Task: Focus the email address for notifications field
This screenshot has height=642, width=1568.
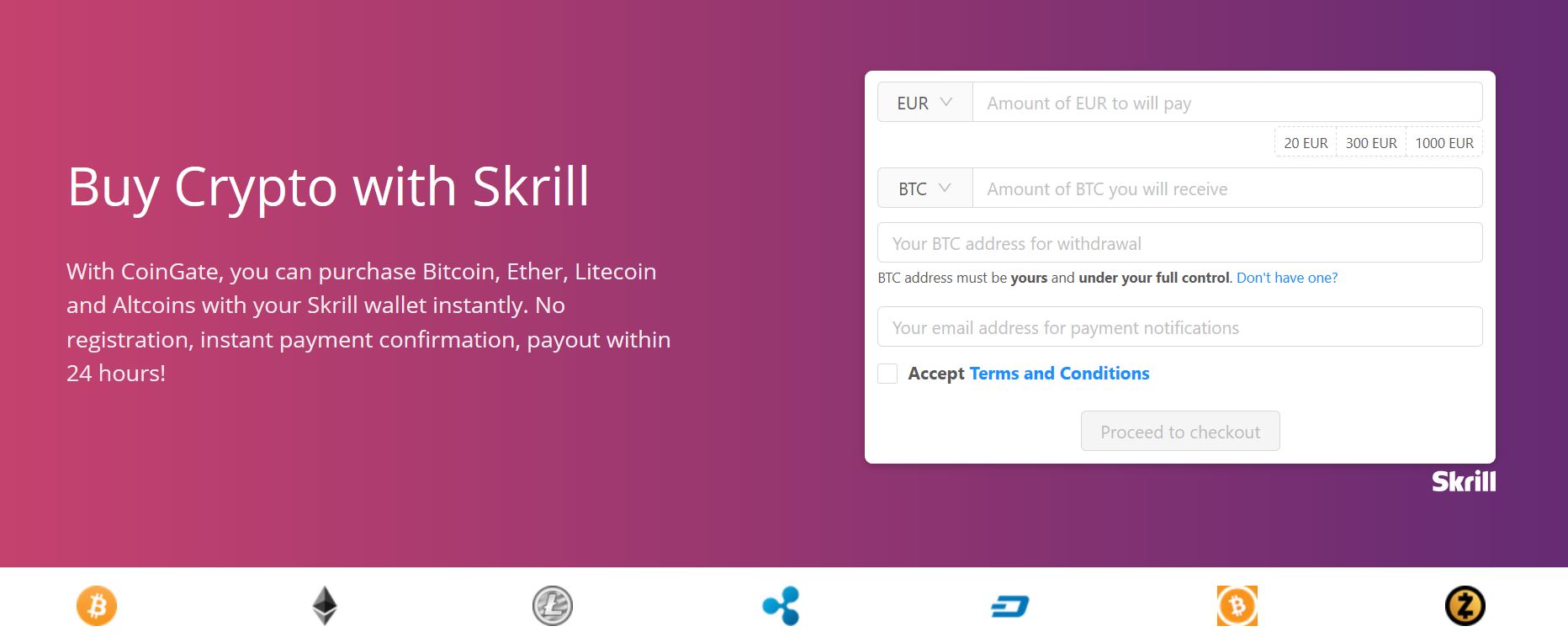Action: coord(1179,327)
